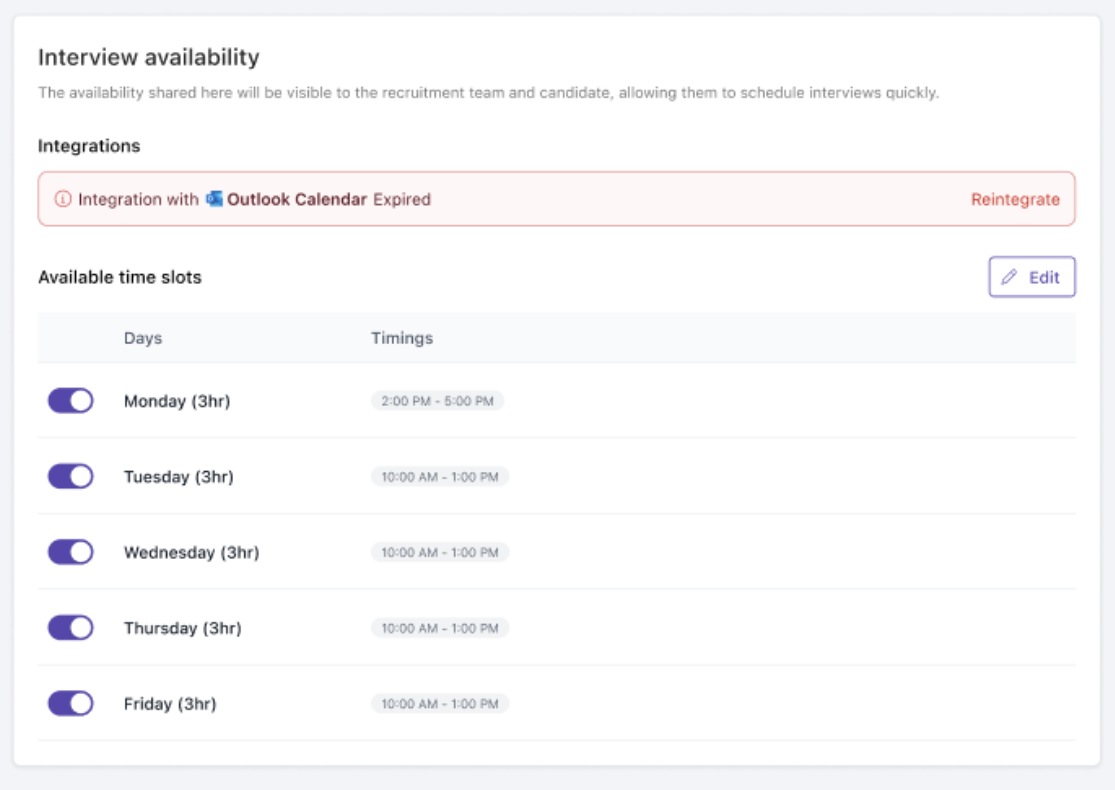Viewport: 1115px width, 790px height.
Task: Switch off Thursday availability
Action: (71, 628)
